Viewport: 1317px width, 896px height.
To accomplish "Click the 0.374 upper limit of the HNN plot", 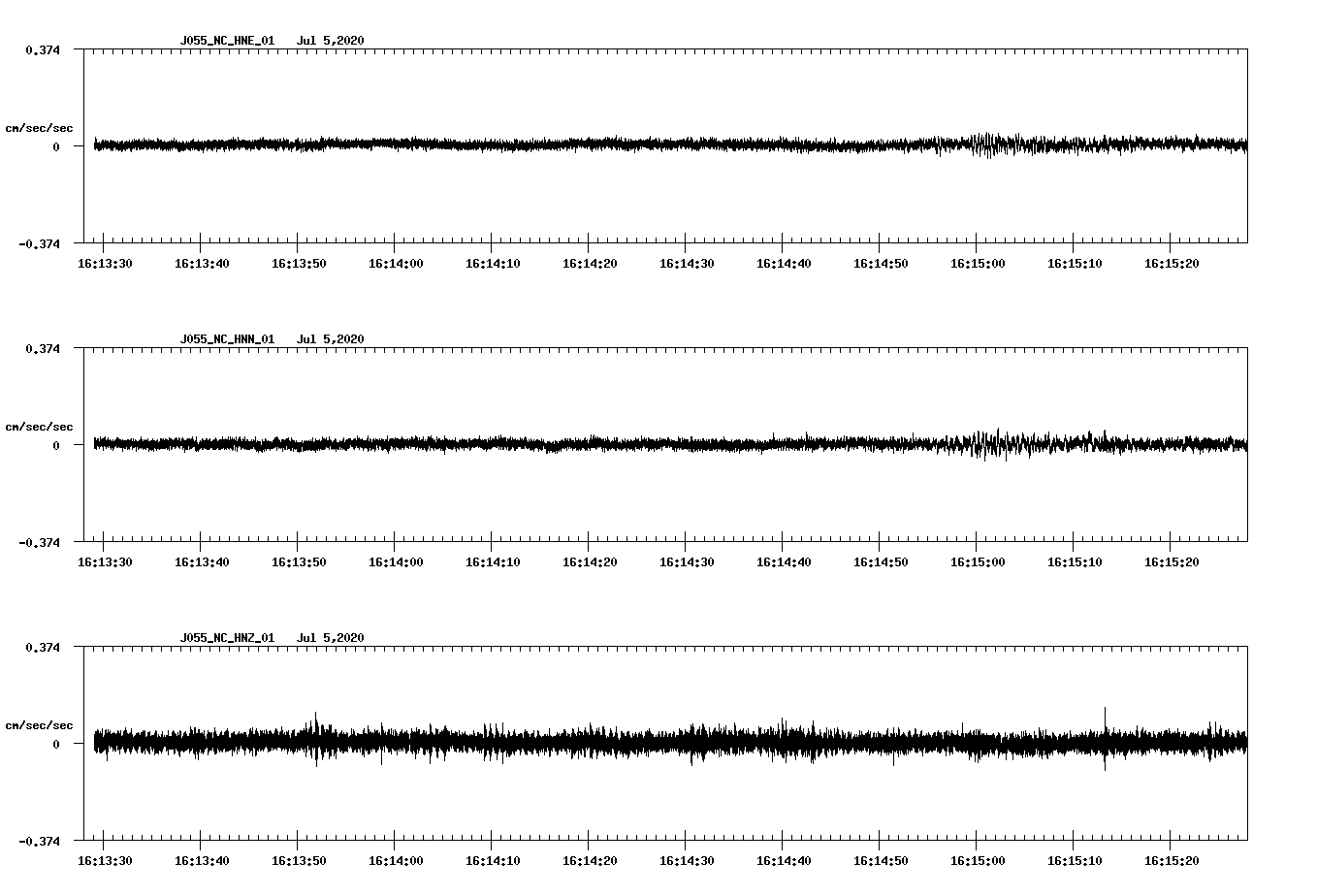I will click(x=42, y=348).
